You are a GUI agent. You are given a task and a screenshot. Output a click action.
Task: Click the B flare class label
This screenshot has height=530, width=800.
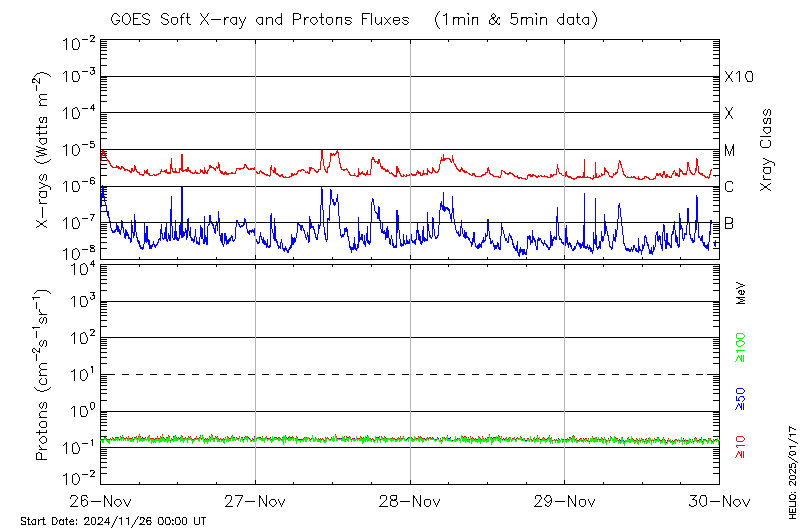click(730, 223)
